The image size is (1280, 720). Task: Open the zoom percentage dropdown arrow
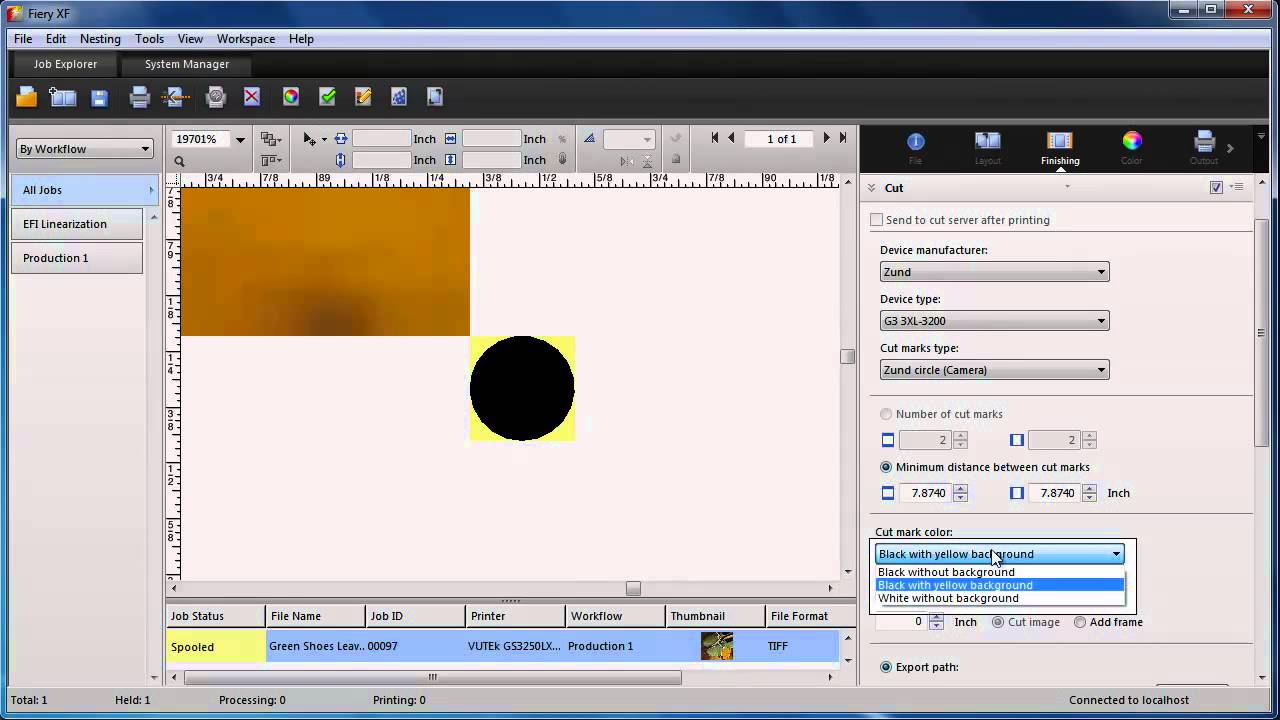(240, 139)
